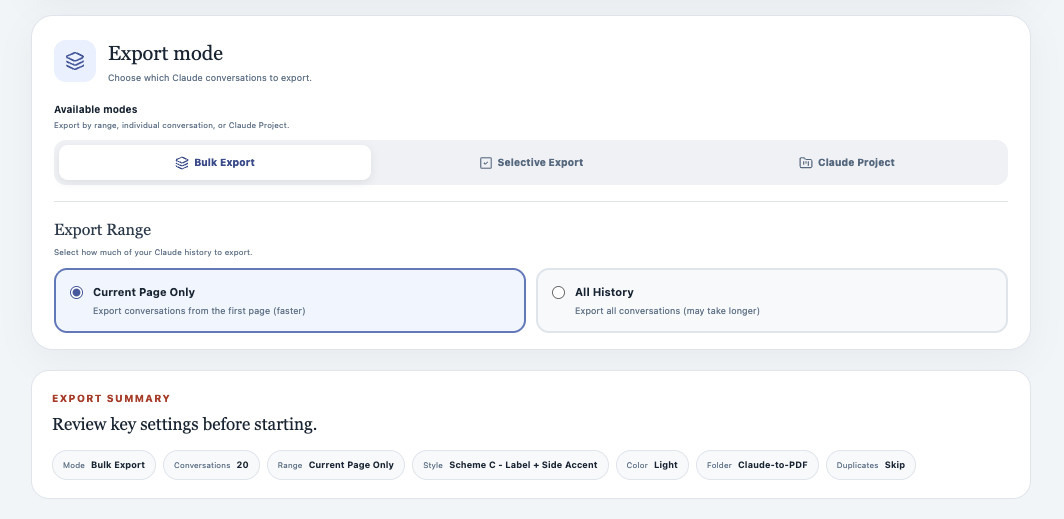Screen dimensions: 1064x519
Task: Switch to the Bulk Export tab
Action: point(215,163)
